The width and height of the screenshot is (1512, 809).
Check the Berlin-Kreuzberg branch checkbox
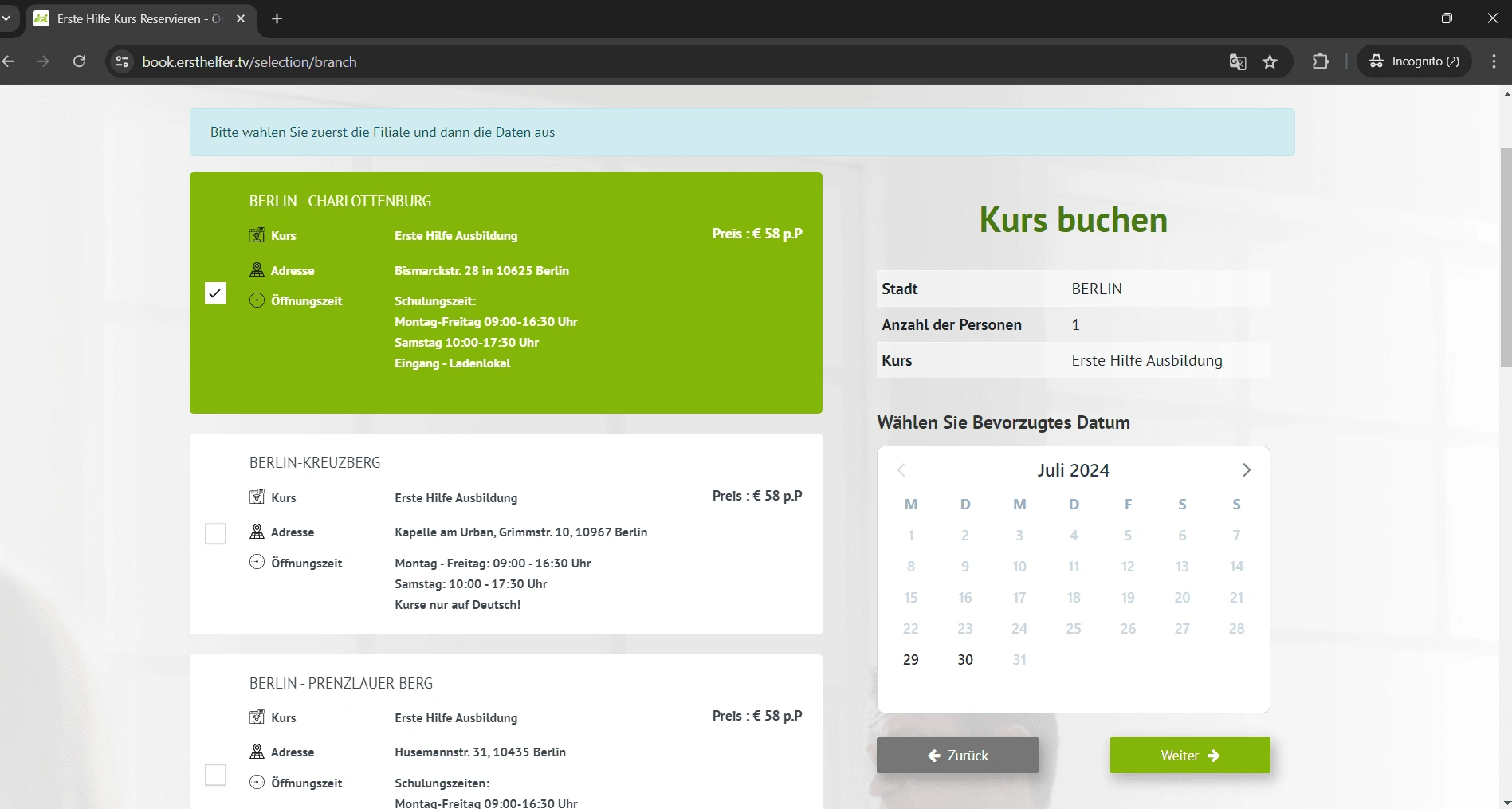[x=215, y=533]
